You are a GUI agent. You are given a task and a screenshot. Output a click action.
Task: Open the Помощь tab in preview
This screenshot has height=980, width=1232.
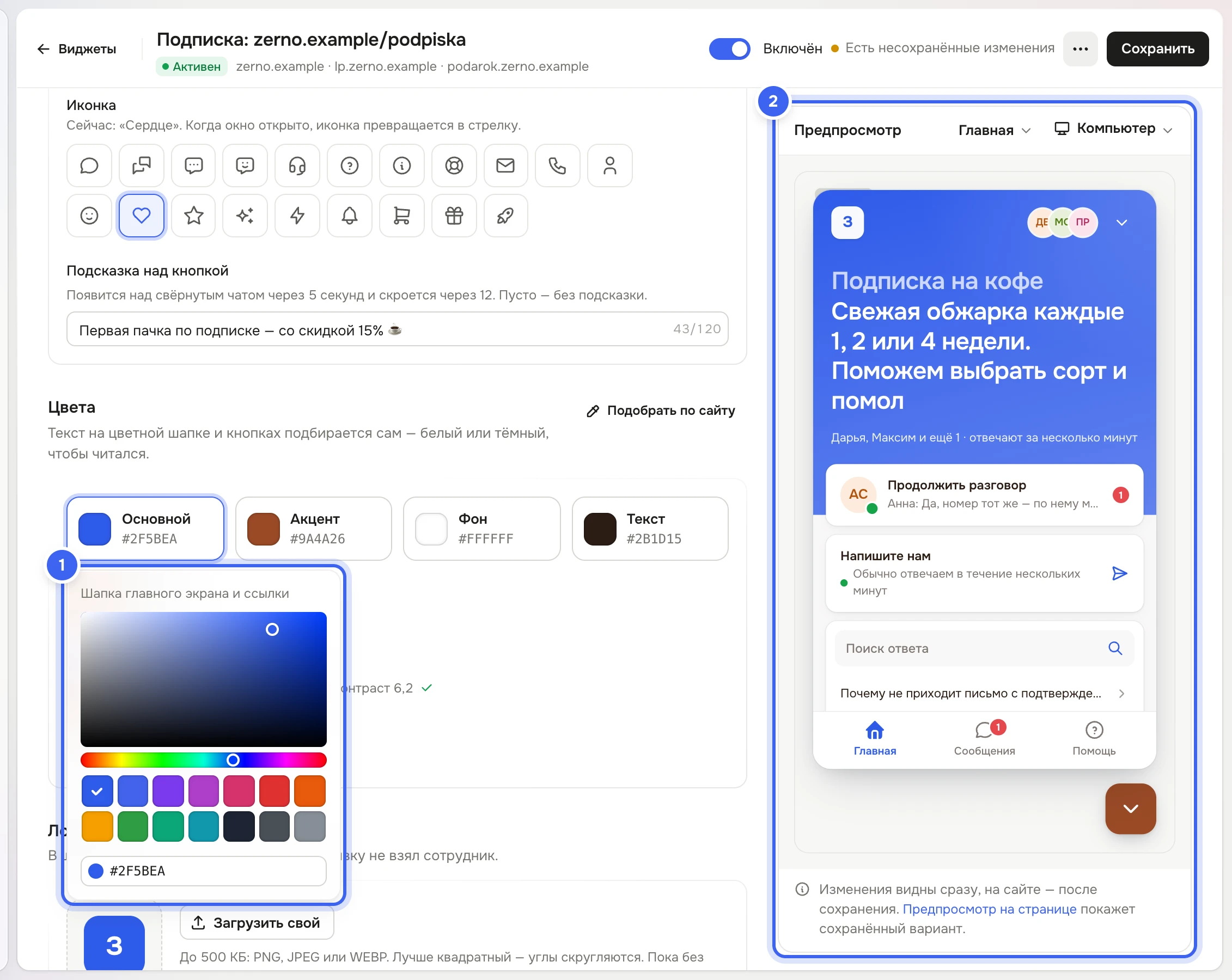coord(1093,738)
